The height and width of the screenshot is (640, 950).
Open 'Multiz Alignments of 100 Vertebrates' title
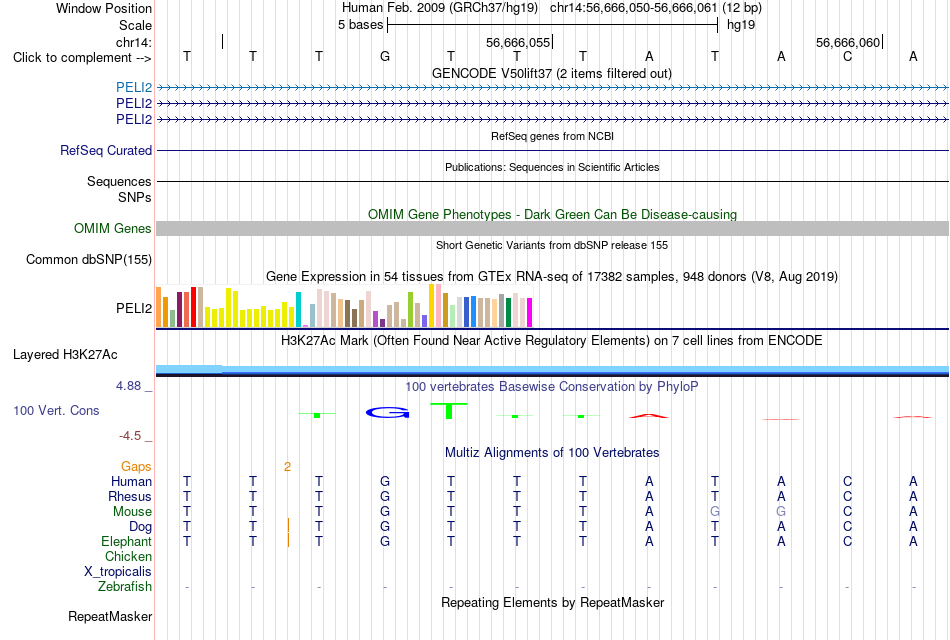pos(552,453)
